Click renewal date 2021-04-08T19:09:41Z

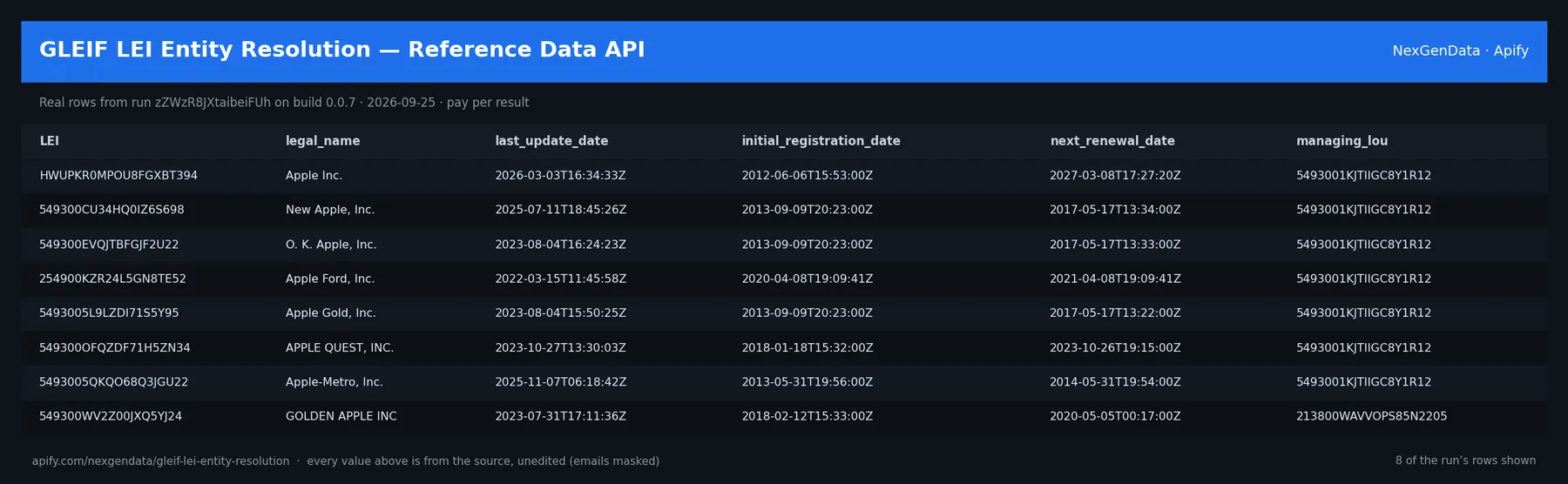[x=1115, y=279]
